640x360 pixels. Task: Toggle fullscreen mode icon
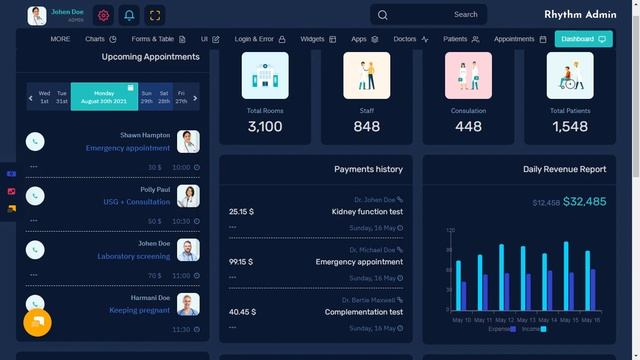(x=155, y=16)
